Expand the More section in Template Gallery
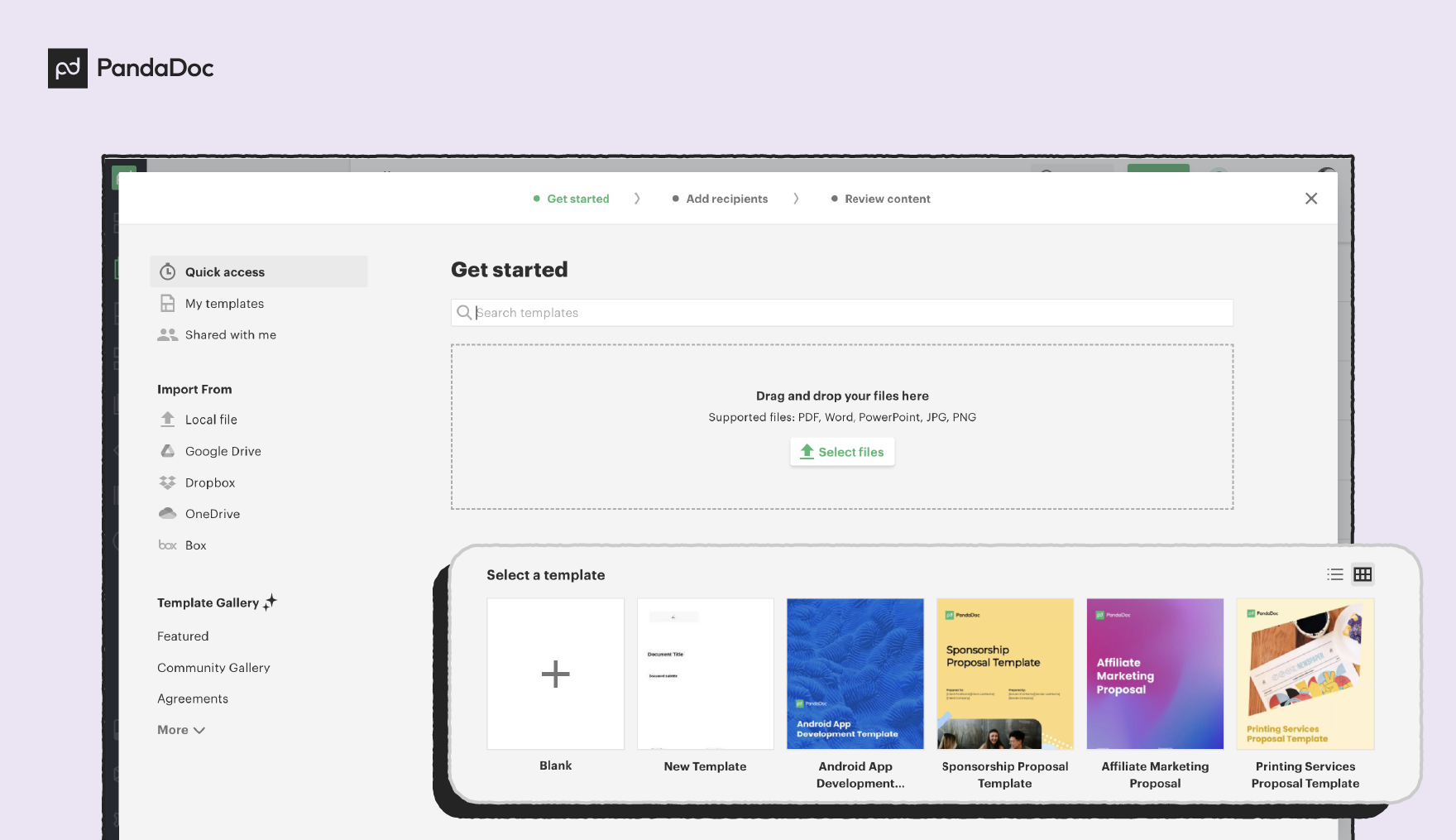1456x840 pixels. tap(180, 730)
